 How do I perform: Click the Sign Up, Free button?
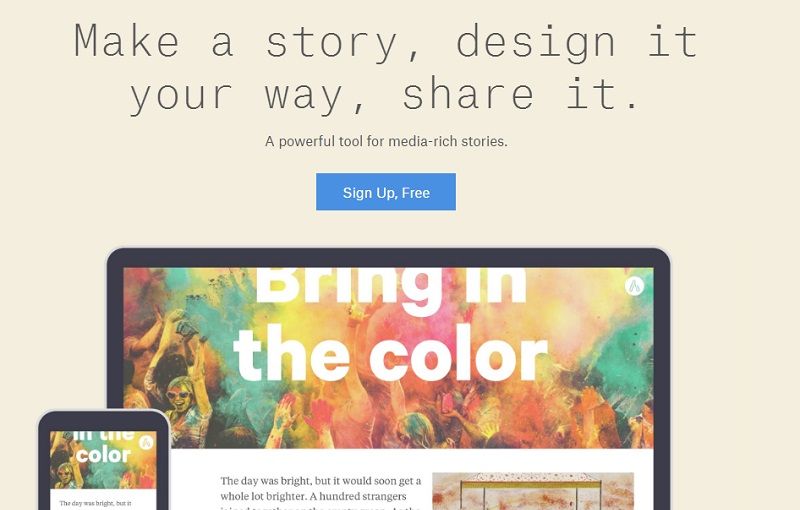pos(386,192)
